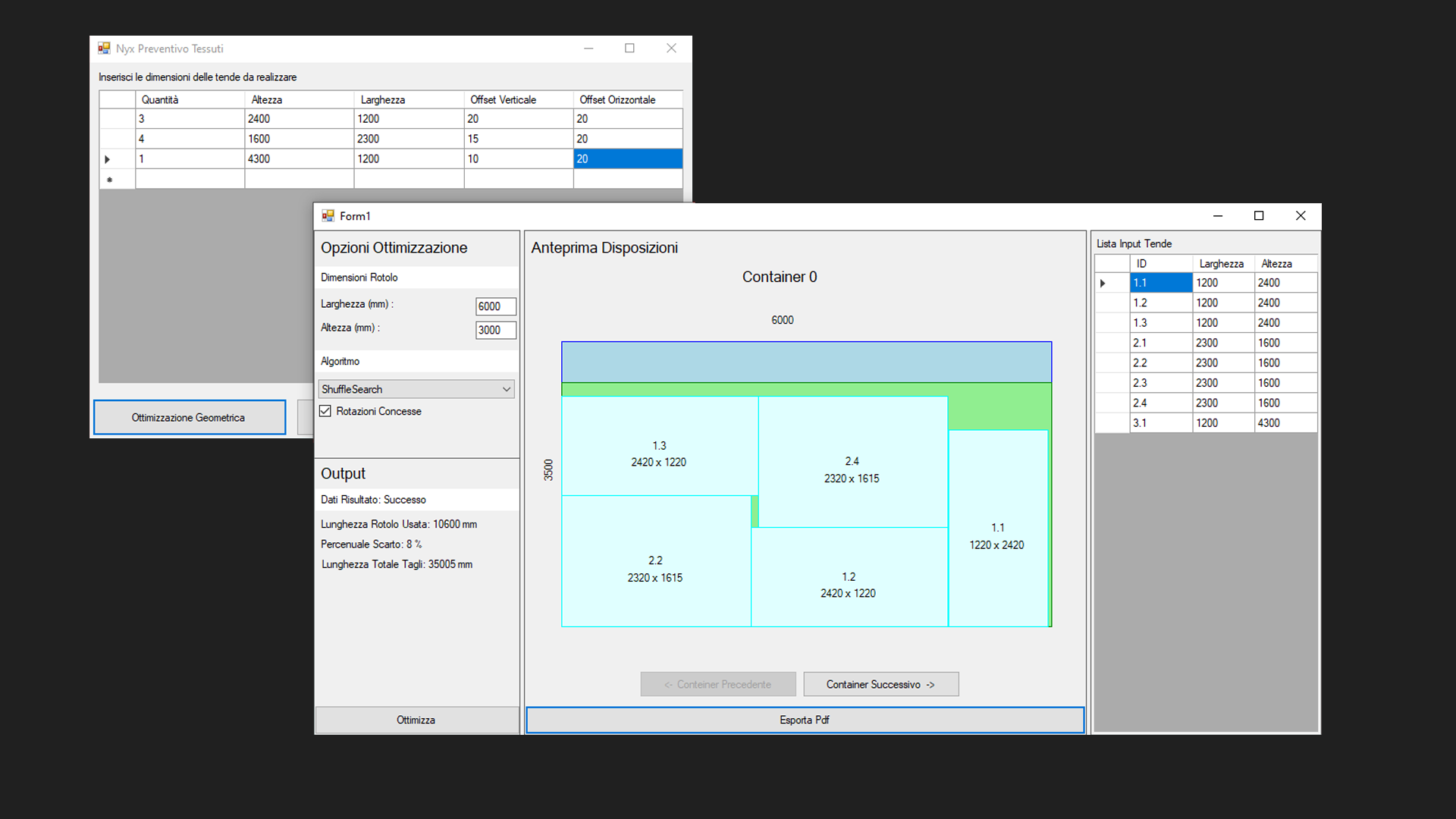Viewport: 1456px width, 819px height.
Task: Go to Container Successivo
Action: [880, 684]
